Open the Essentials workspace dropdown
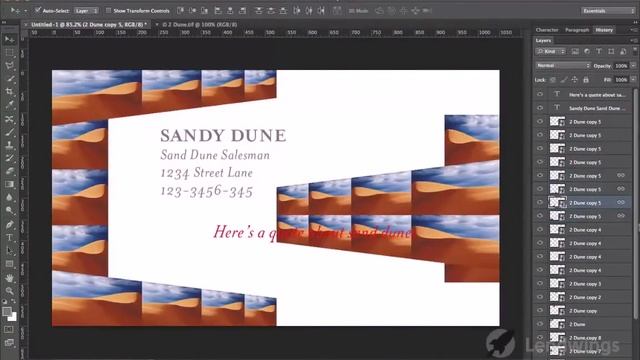The width and height of the screenshot is (640, 360). (x=608, y=11)
